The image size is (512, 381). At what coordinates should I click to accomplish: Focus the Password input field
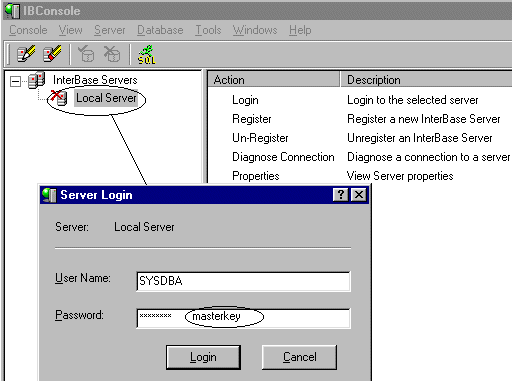(243, 318)
